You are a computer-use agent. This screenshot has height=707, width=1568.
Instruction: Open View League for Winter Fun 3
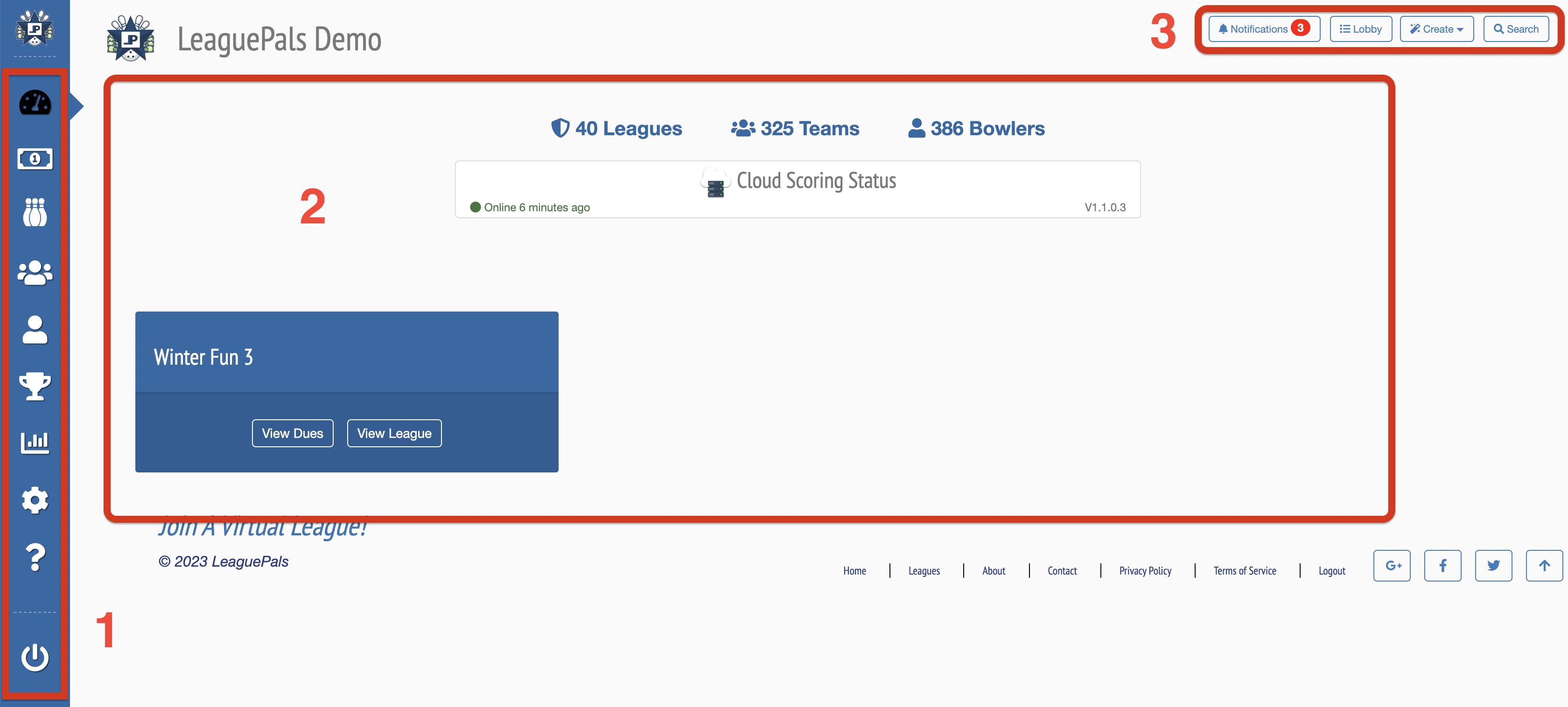click(x=394, y=433)
